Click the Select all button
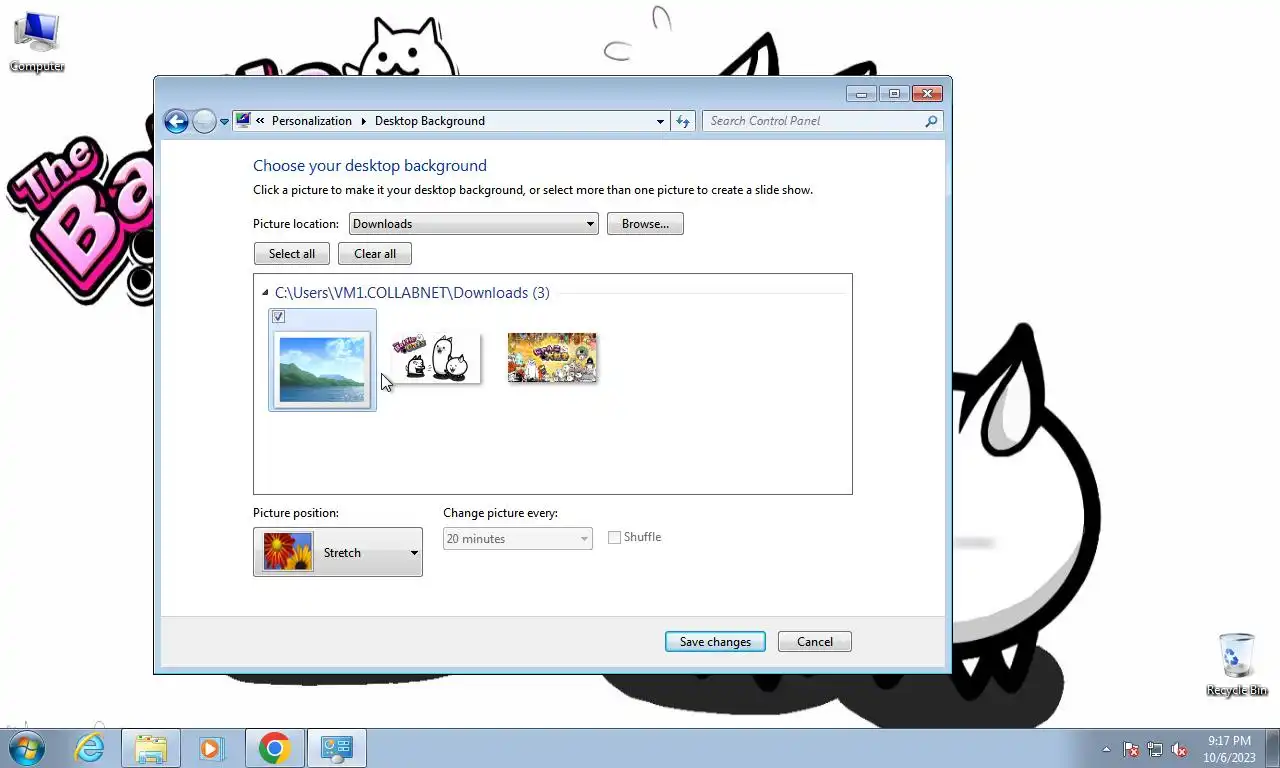The image size is (1280, 768). coord(292,254)
